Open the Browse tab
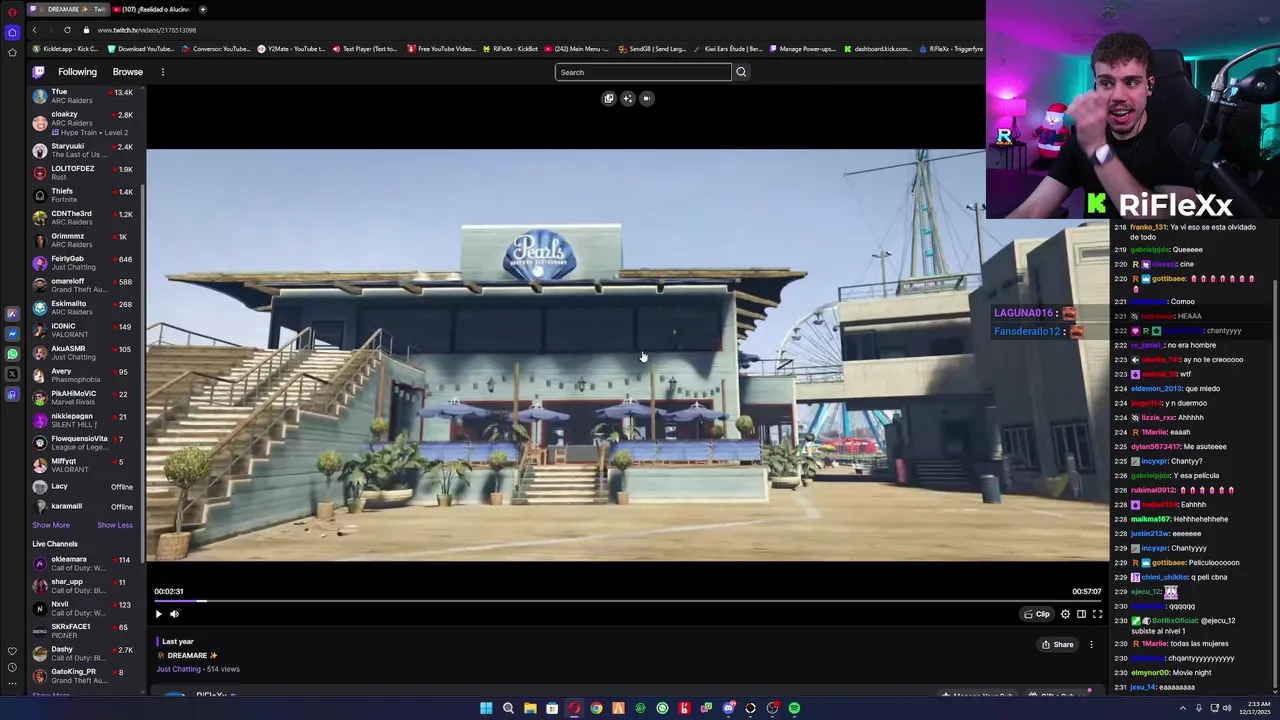Image resolution: width=1280 pixels, height=720 pixels. pyautogui.click(x=127, y=72)
